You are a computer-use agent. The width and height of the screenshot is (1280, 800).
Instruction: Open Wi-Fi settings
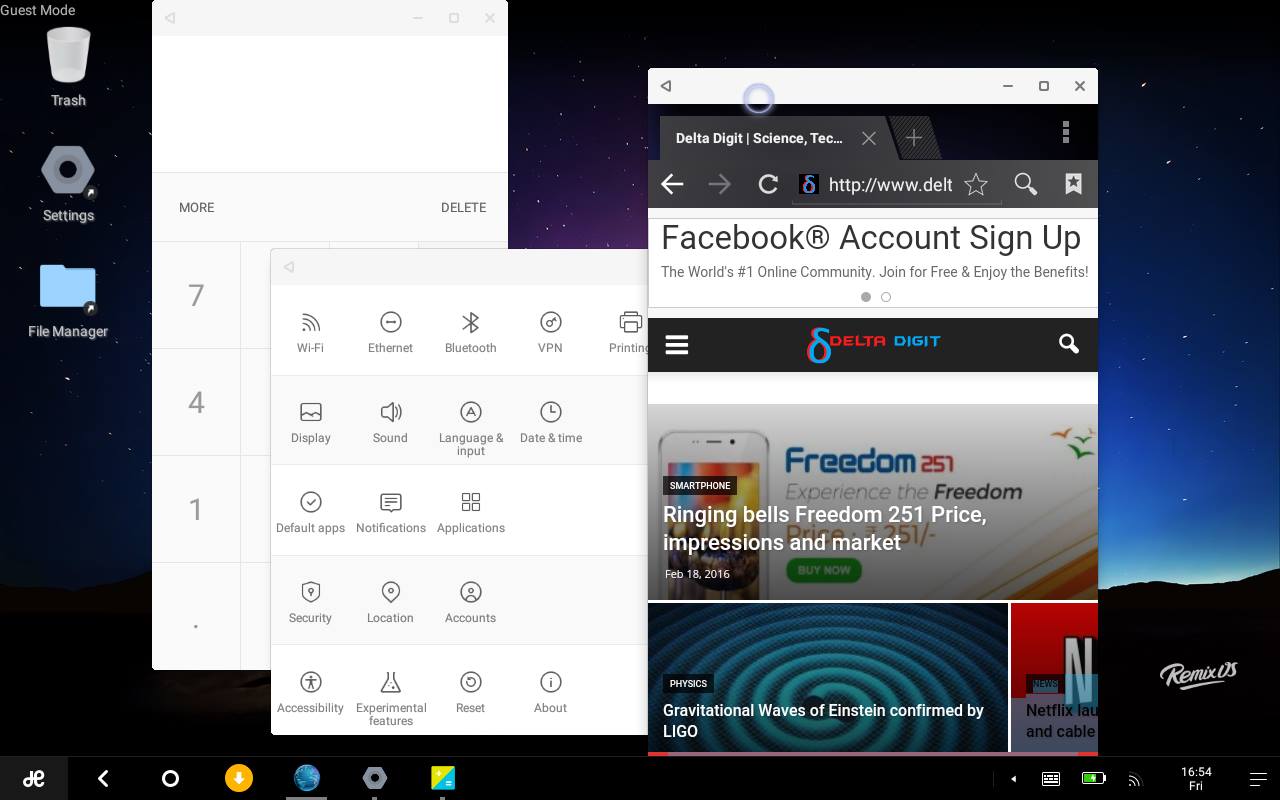[x=310, y=333]
